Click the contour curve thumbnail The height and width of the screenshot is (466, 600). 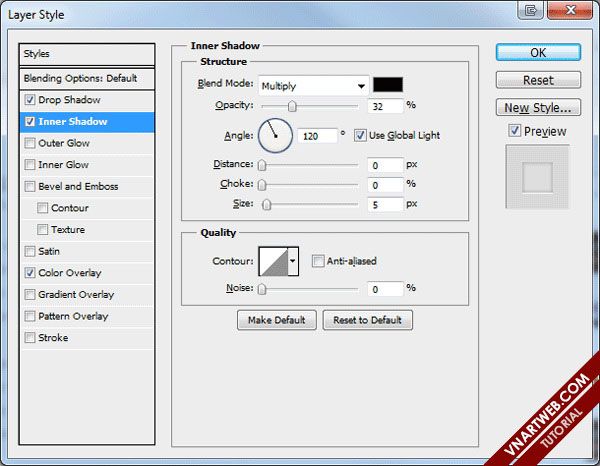tap(272, 261)
